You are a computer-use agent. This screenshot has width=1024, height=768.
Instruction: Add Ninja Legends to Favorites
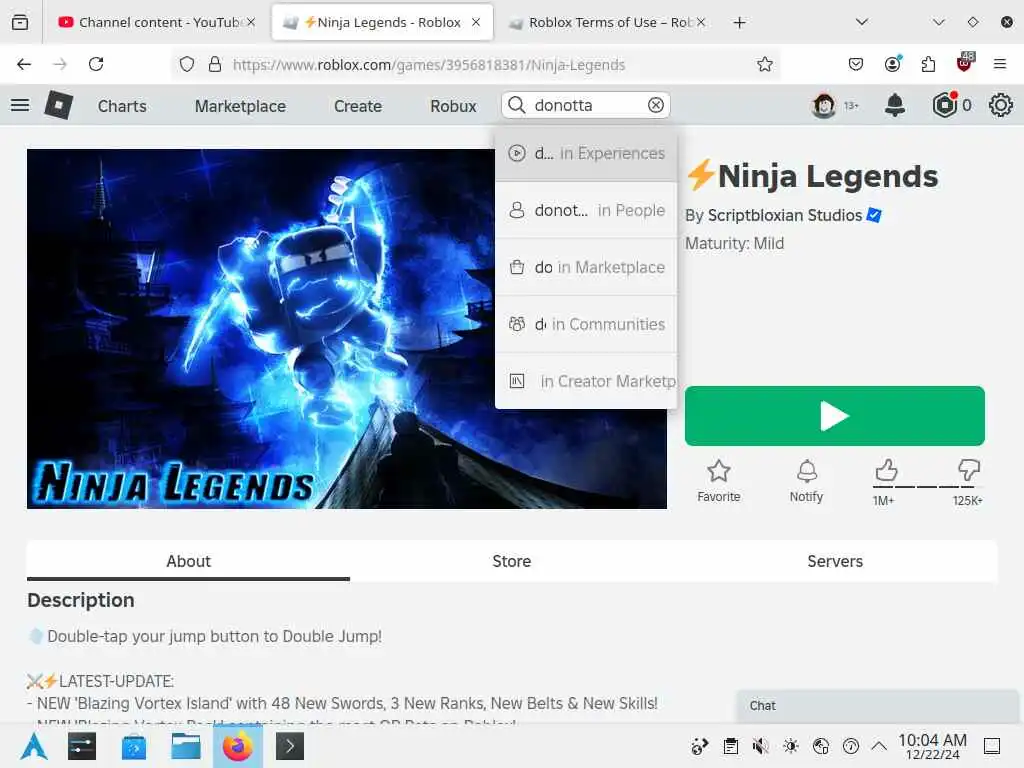click(x=718, y=481)
